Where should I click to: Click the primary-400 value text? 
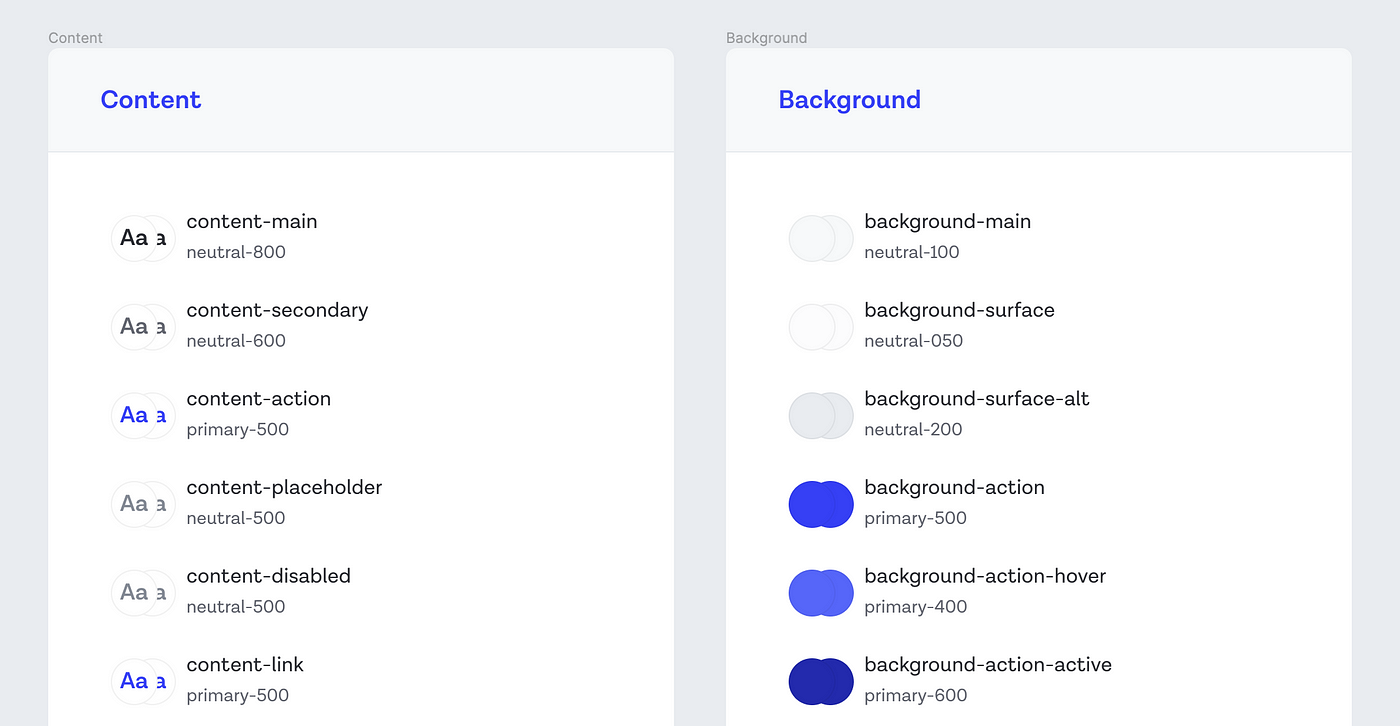tap(916, 607)
